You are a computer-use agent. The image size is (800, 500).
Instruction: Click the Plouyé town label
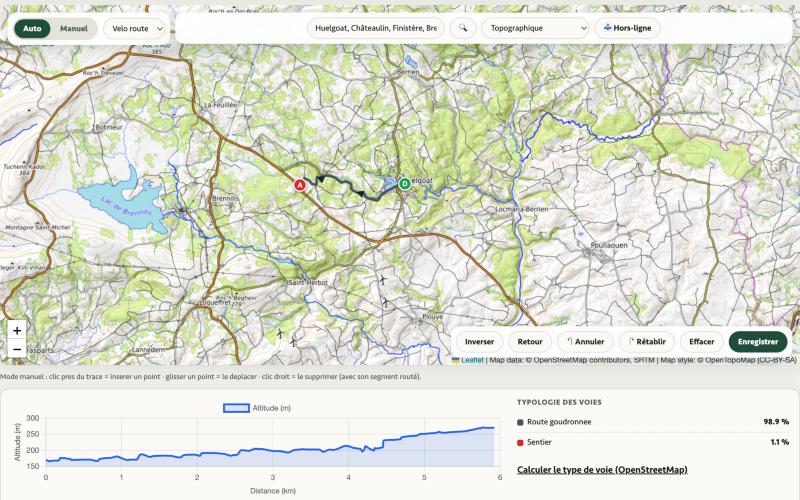(x=433, y=317)
